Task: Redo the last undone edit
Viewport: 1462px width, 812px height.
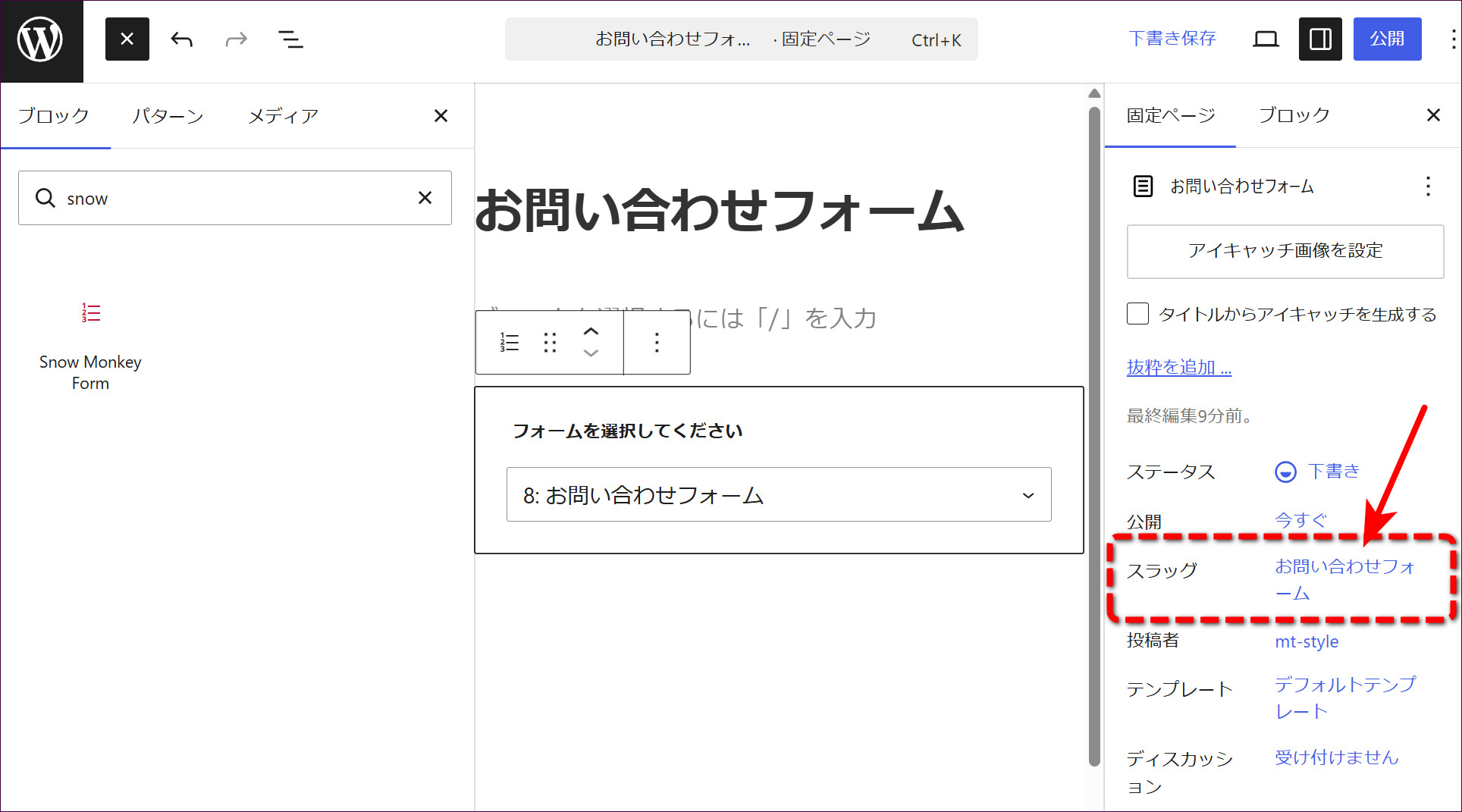Action: coord(237,39)
